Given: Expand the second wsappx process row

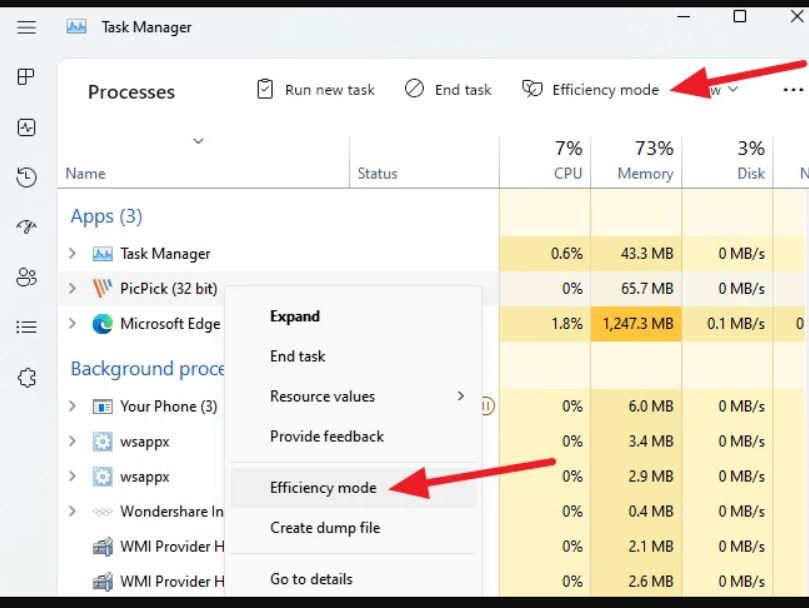Looking at the screenshot, I should (x=72, y=476).
